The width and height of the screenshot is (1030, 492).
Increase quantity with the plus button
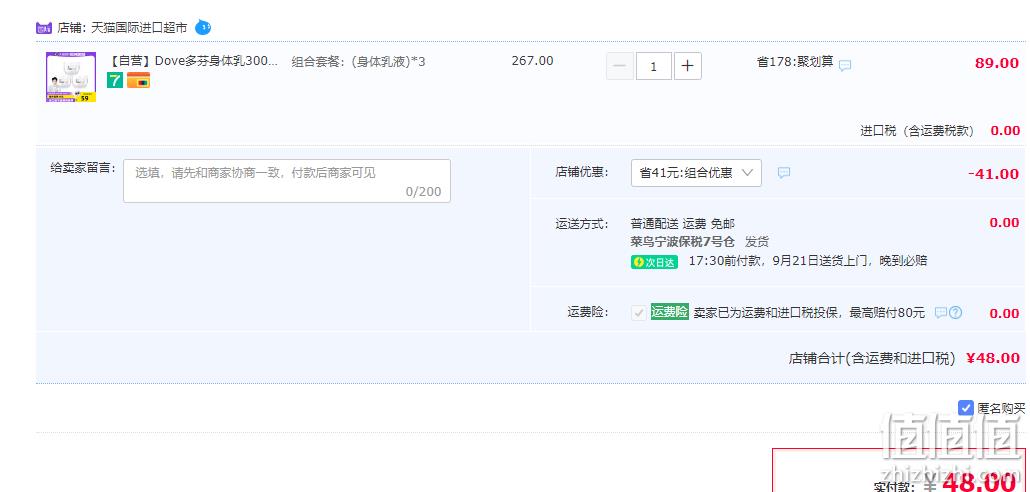[x=688, y=66]
